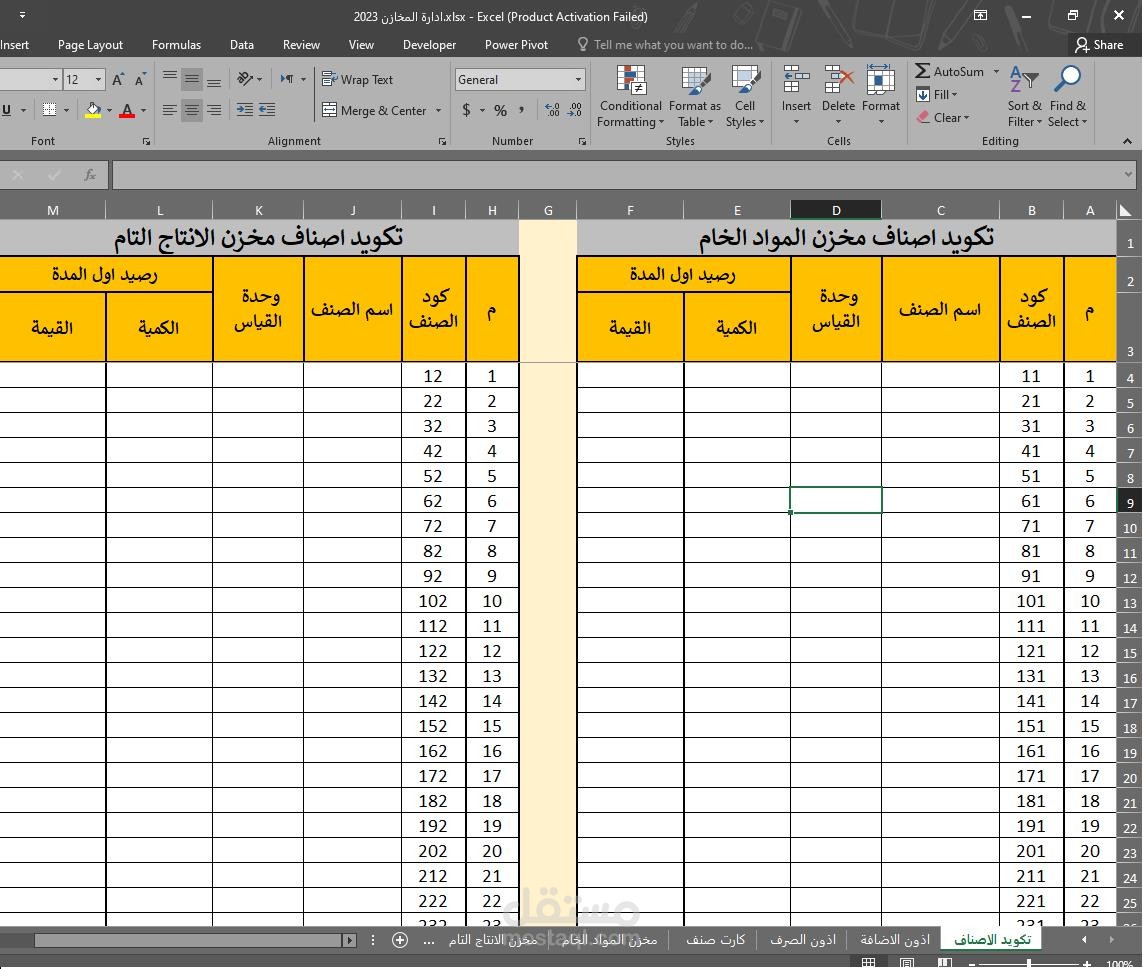Click the Select All corner triangle

pos(1126,211)
